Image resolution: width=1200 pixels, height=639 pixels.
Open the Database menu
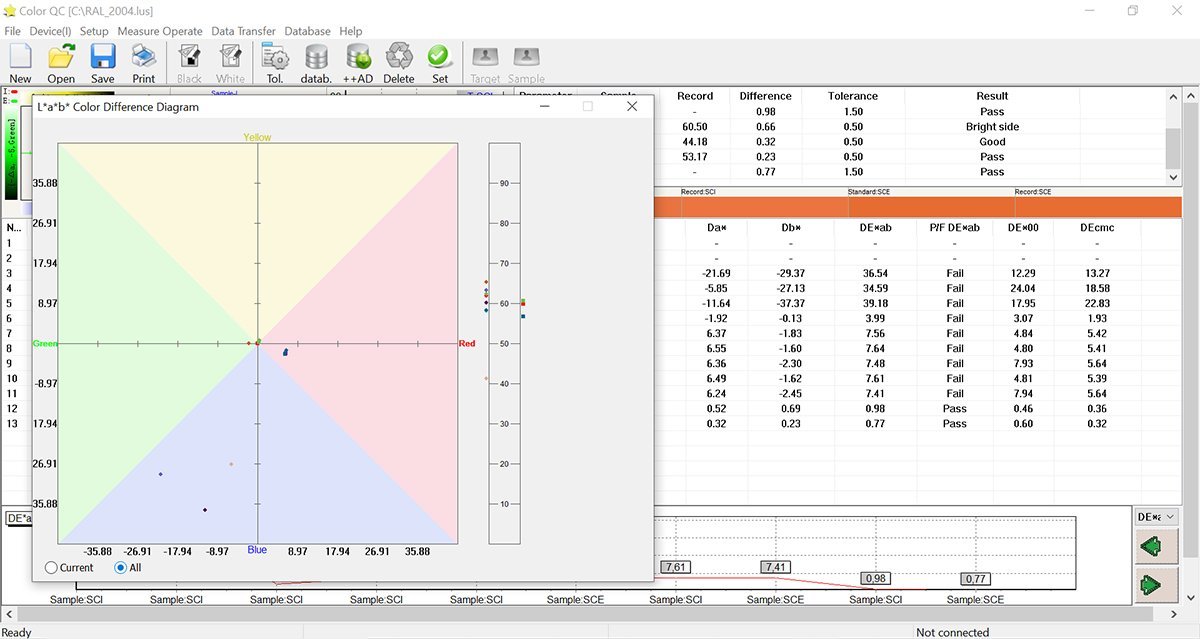[x=307, y=31]
